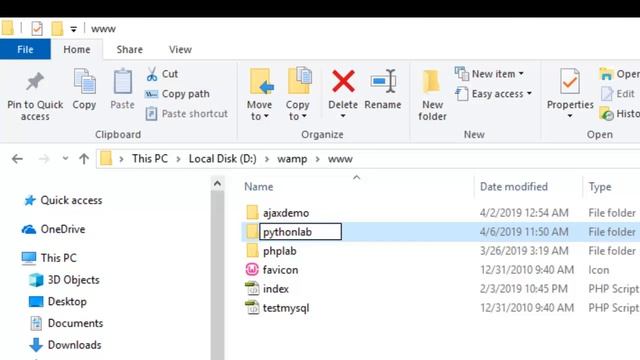Click the Forward navigation arrow
The height and width of the screenshot is (360, 640).
click(x=44, y=159)
